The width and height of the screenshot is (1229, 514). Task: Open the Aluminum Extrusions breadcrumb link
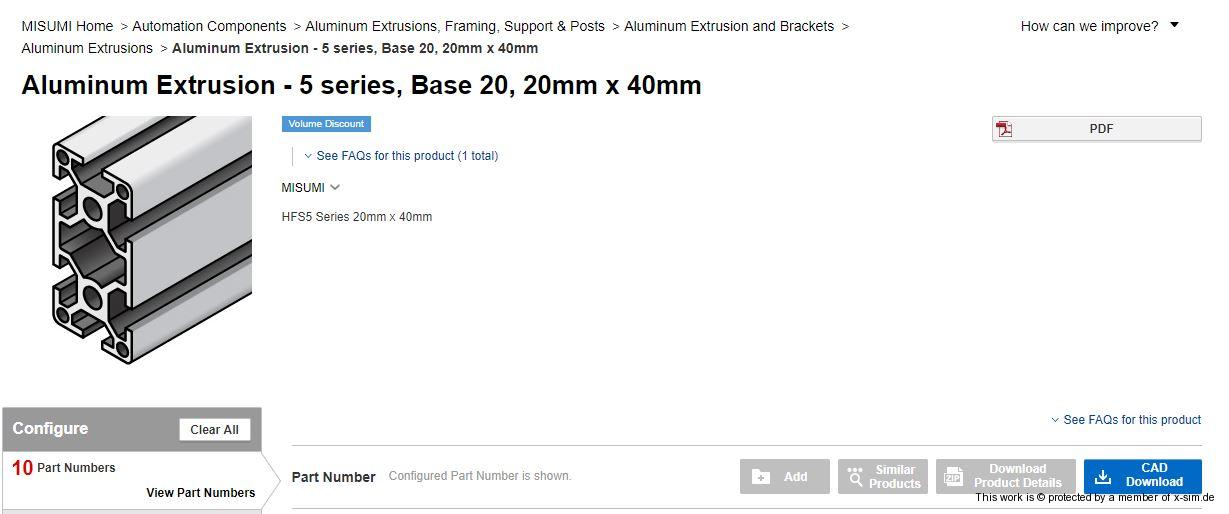click(87, 48)
